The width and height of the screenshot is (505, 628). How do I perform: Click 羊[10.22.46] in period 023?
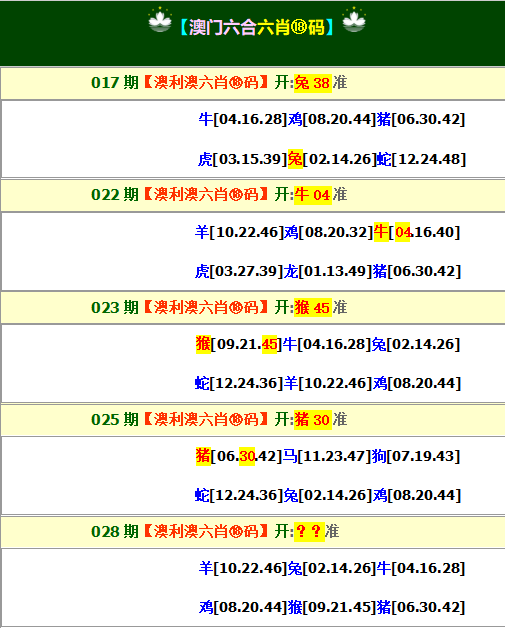tap(328, 383)
